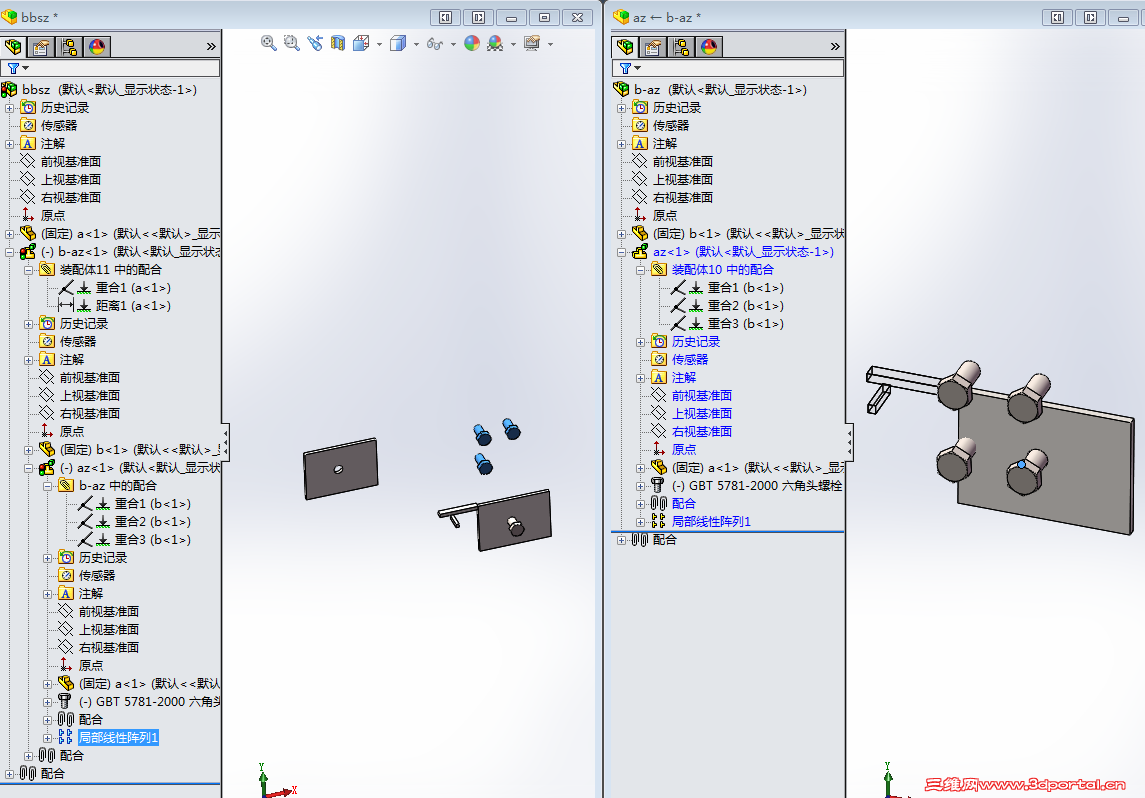Screen dimensions: 1145x798
Task: Toggle the bbsz panel collapse handle
Action: (226, 442)
